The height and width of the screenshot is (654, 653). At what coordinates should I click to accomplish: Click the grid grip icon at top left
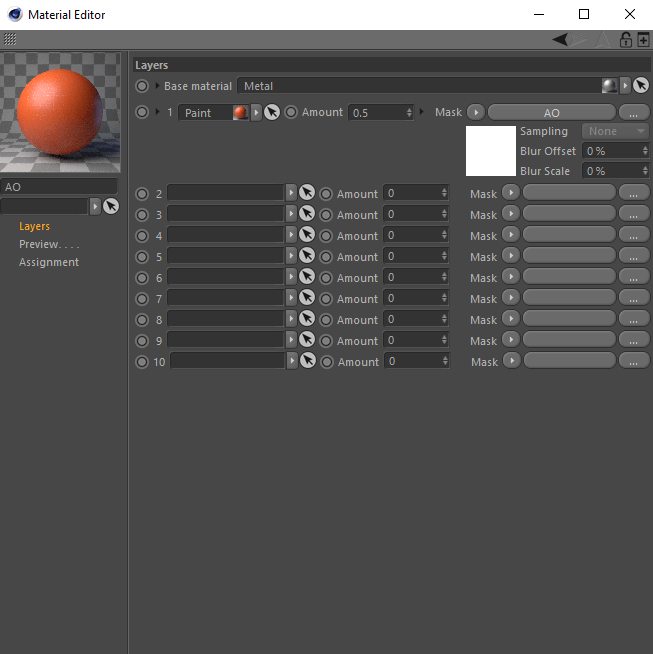tap(10, 39)
